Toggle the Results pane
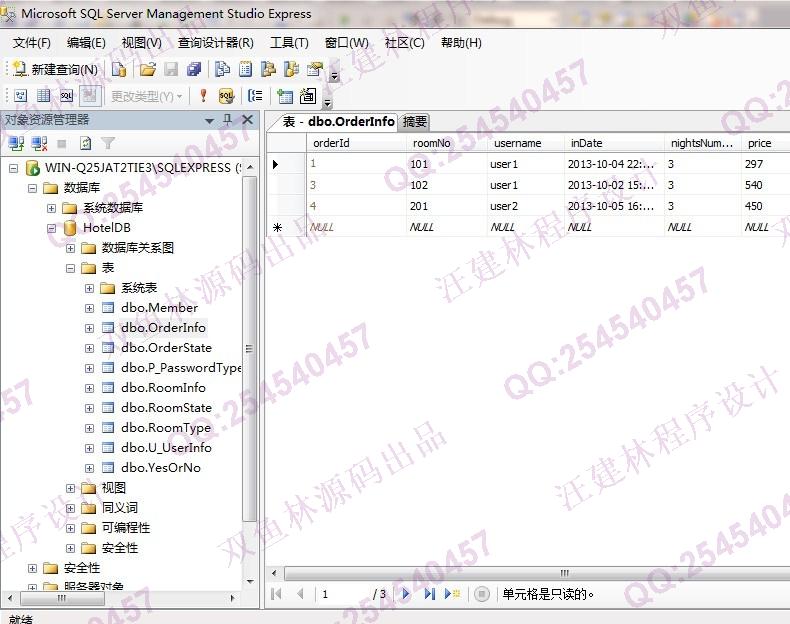Image resolution: width=790 pixels, height=624 pixels. click(90, 96)
